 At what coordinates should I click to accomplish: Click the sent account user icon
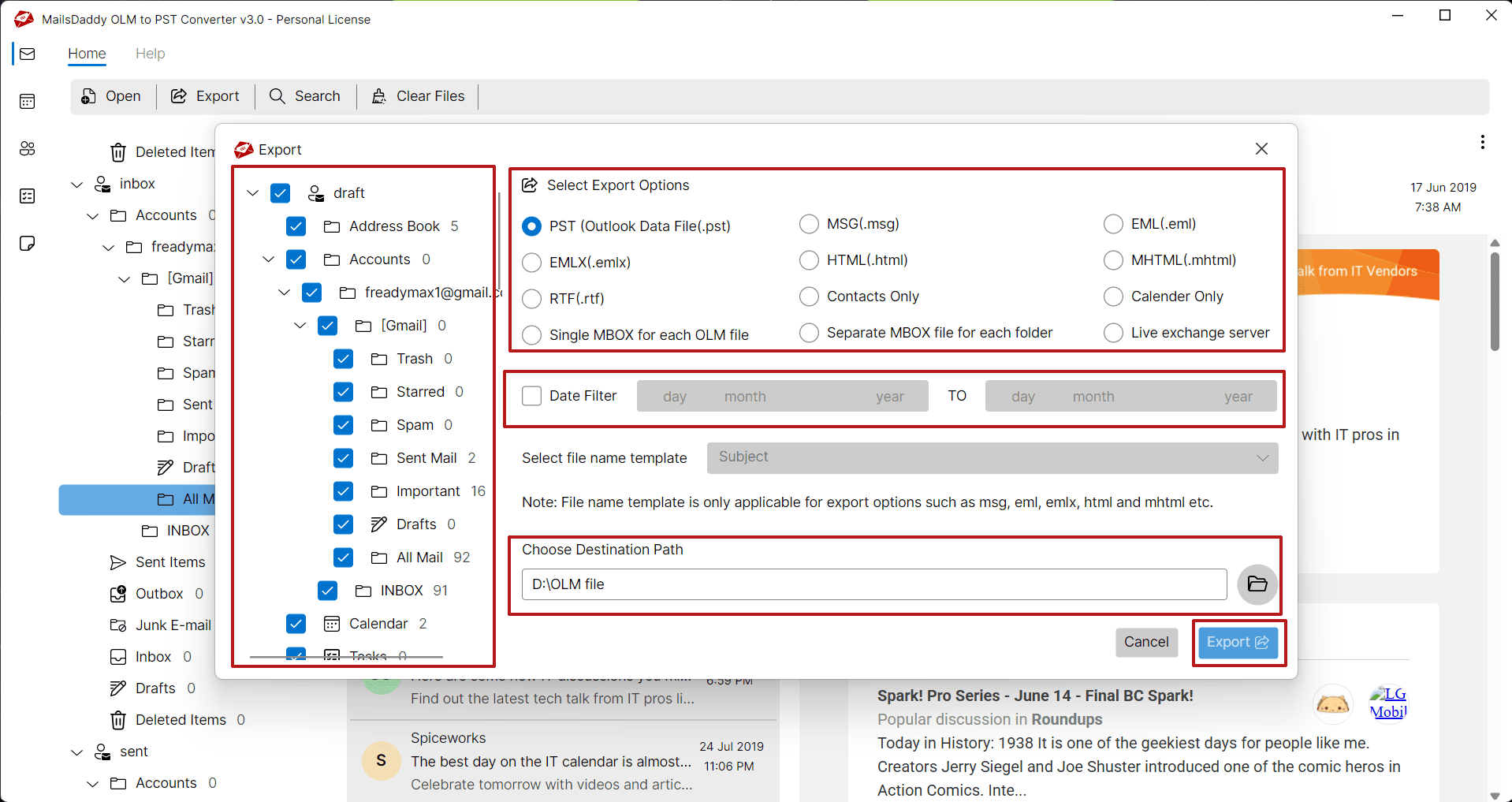pyautogui.click(x=102, y=752)
